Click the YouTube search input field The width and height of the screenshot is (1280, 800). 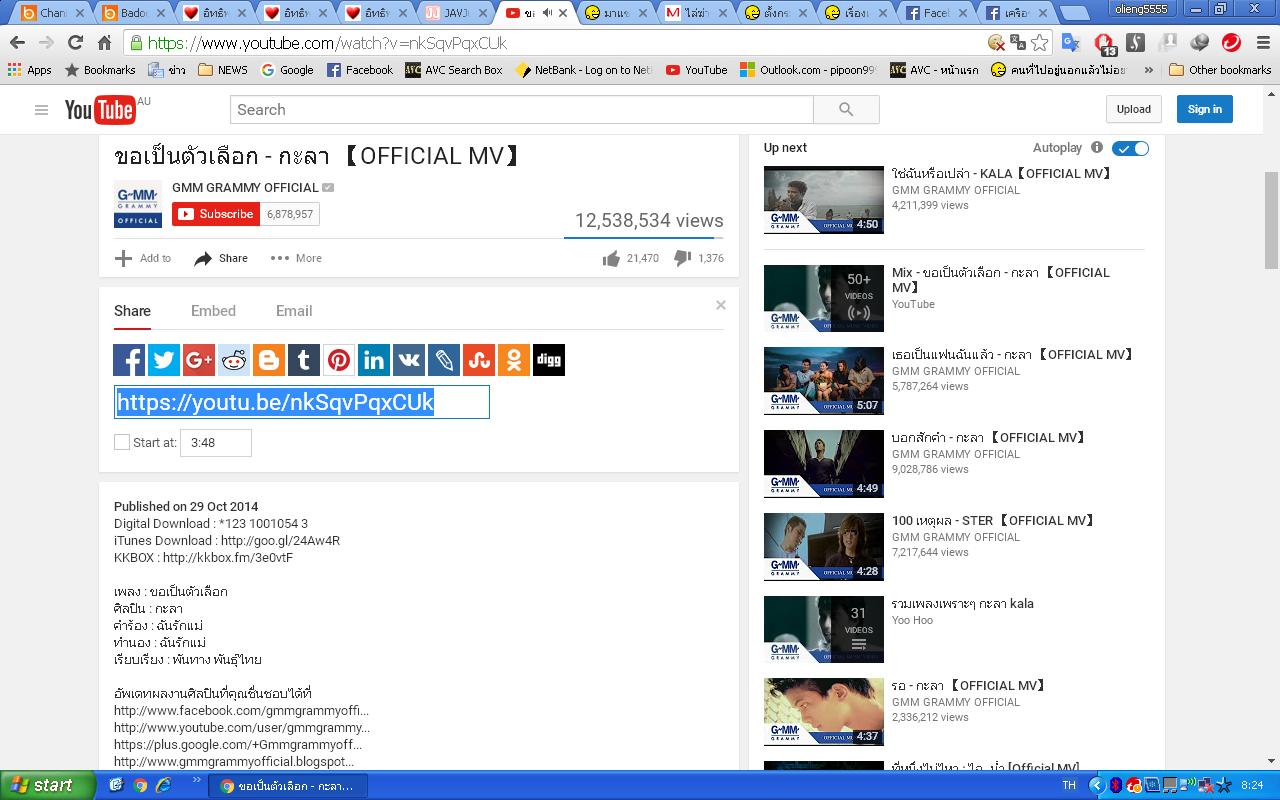click(522, 110)
